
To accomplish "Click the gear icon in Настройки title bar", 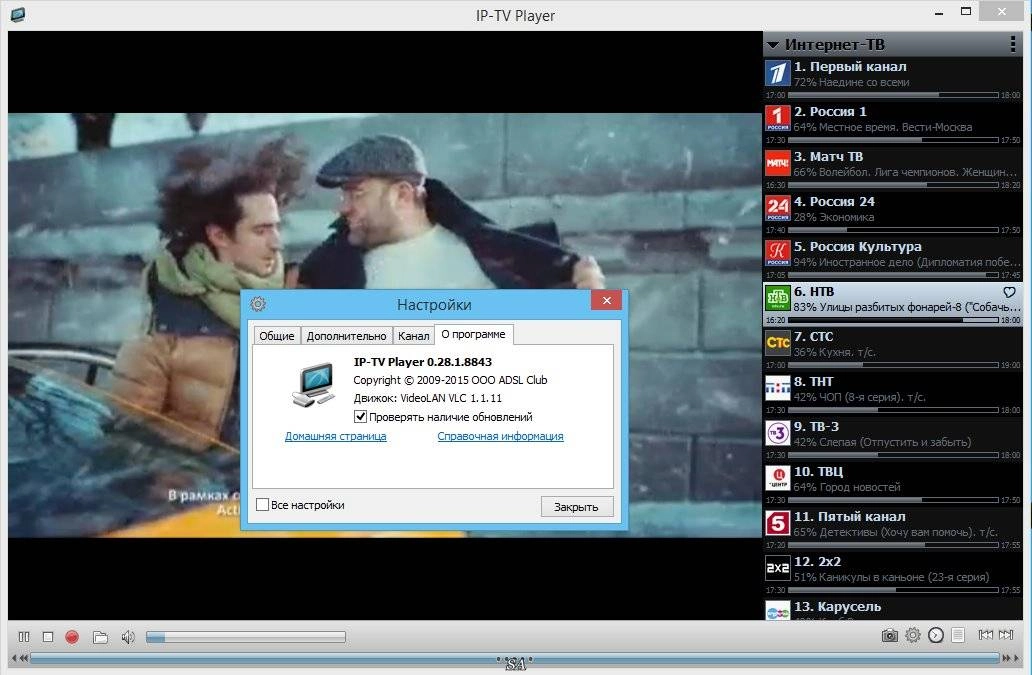I will pos(258,304).
